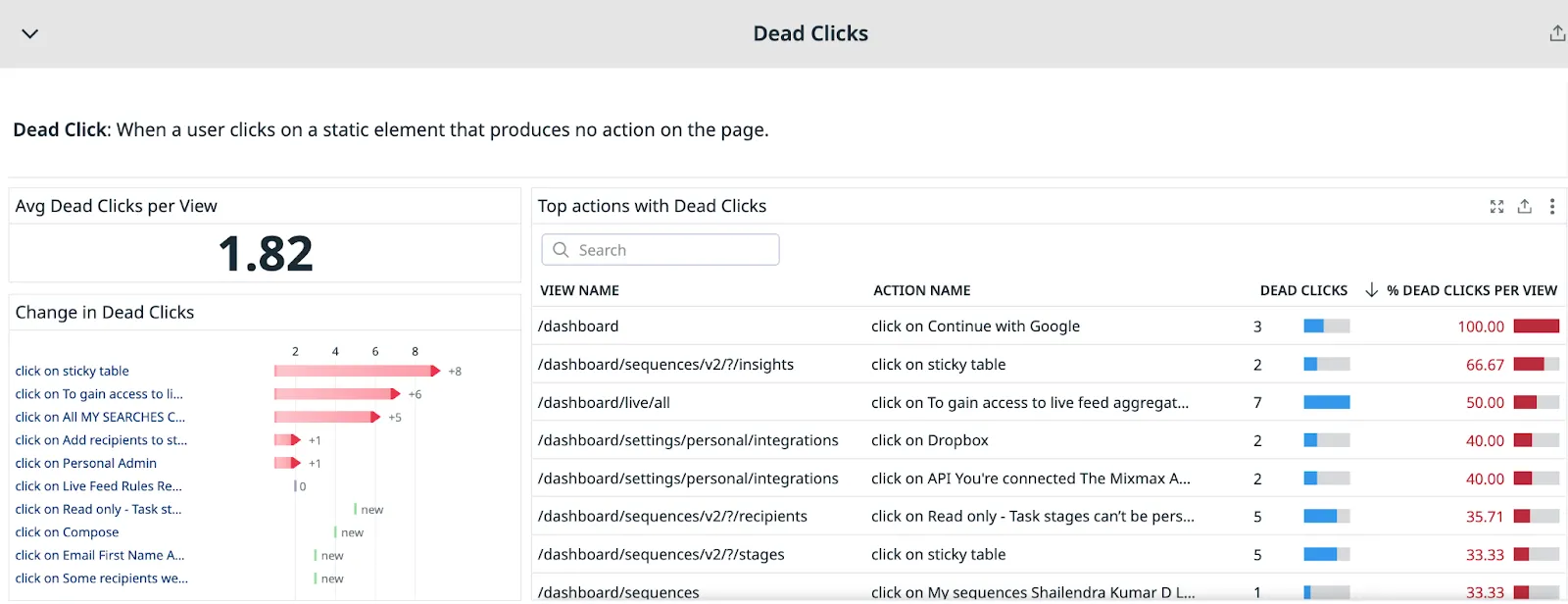Open 'click on All MY SEARCHES C...' item
Viewport: 1568px width, 604px height.
(100, 418)
